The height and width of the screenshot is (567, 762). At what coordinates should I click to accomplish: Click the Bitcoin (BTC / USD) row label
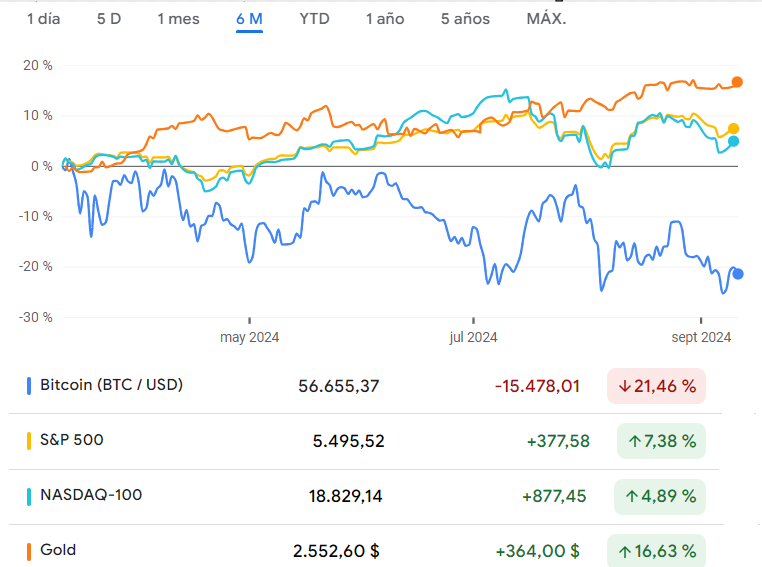coord(111,384)
